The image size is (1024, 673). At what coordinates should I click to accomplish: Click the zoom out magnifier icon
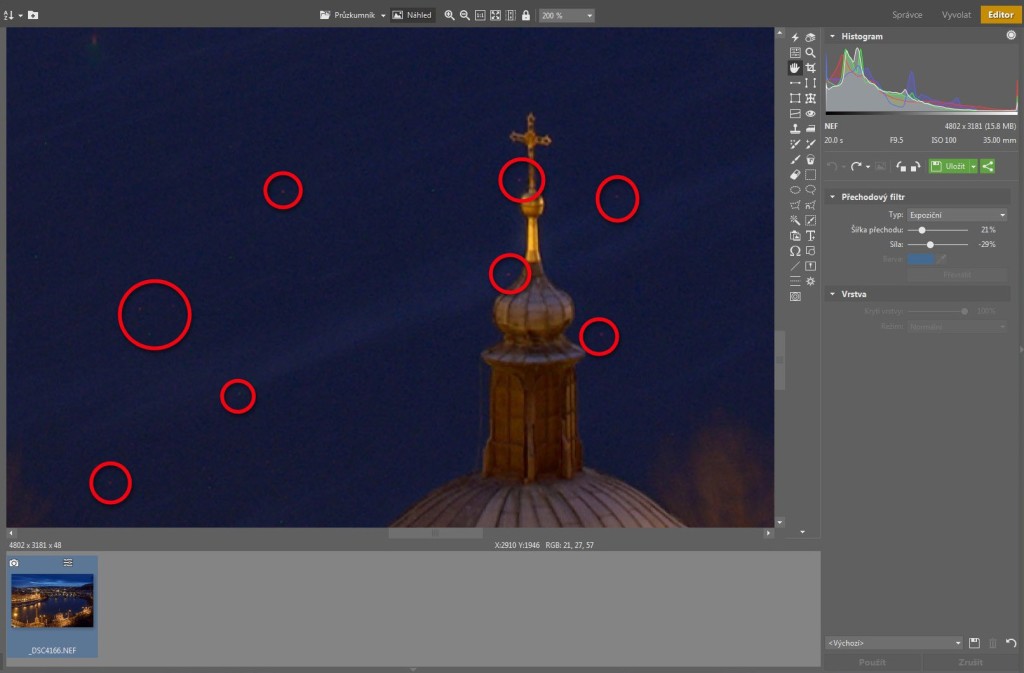(464, 15)
